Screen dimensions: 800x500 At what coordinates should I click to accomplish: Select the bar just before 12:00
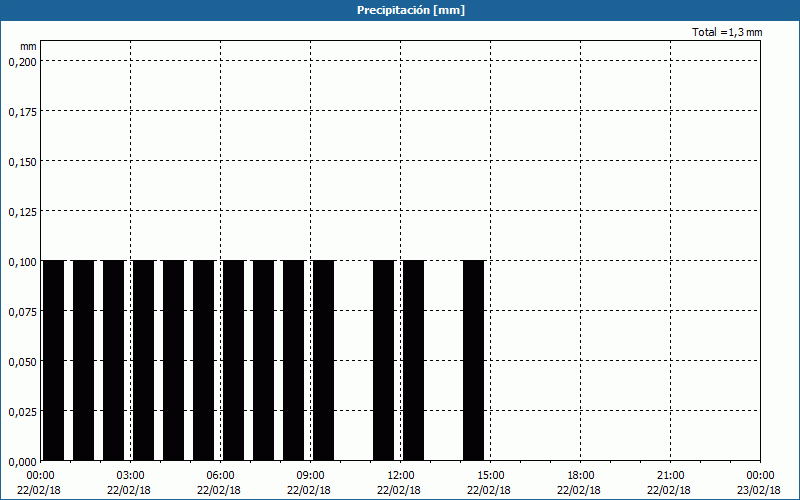(x=384, y=360)
